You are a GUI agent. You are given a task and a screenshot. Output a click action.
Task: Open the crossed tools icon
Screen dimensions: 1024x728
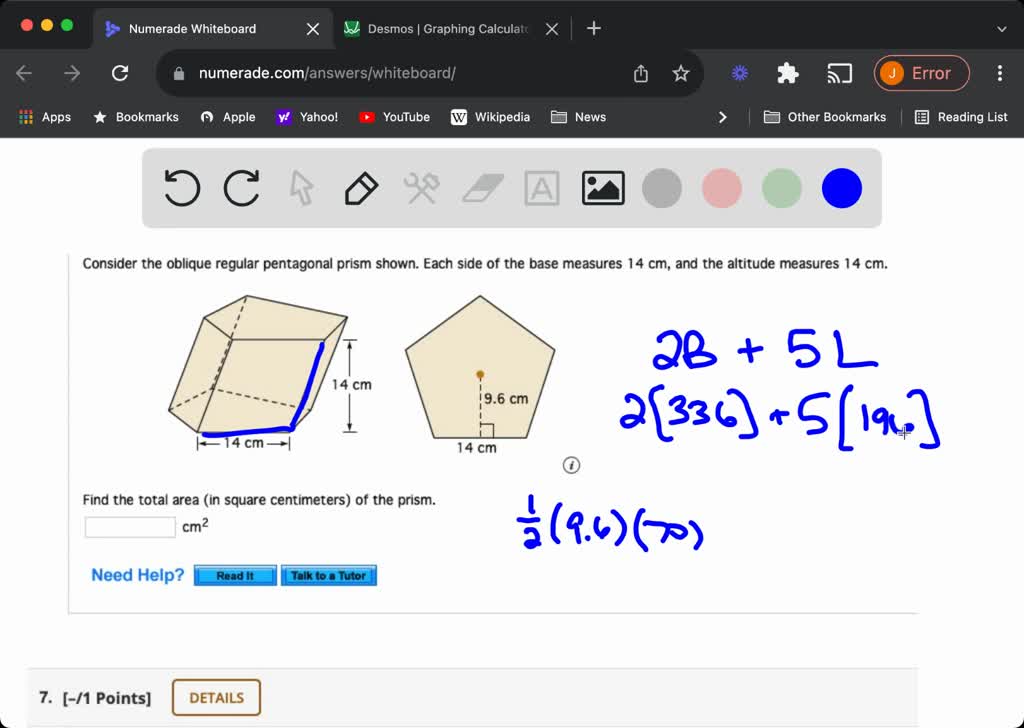tap(421, 188)
